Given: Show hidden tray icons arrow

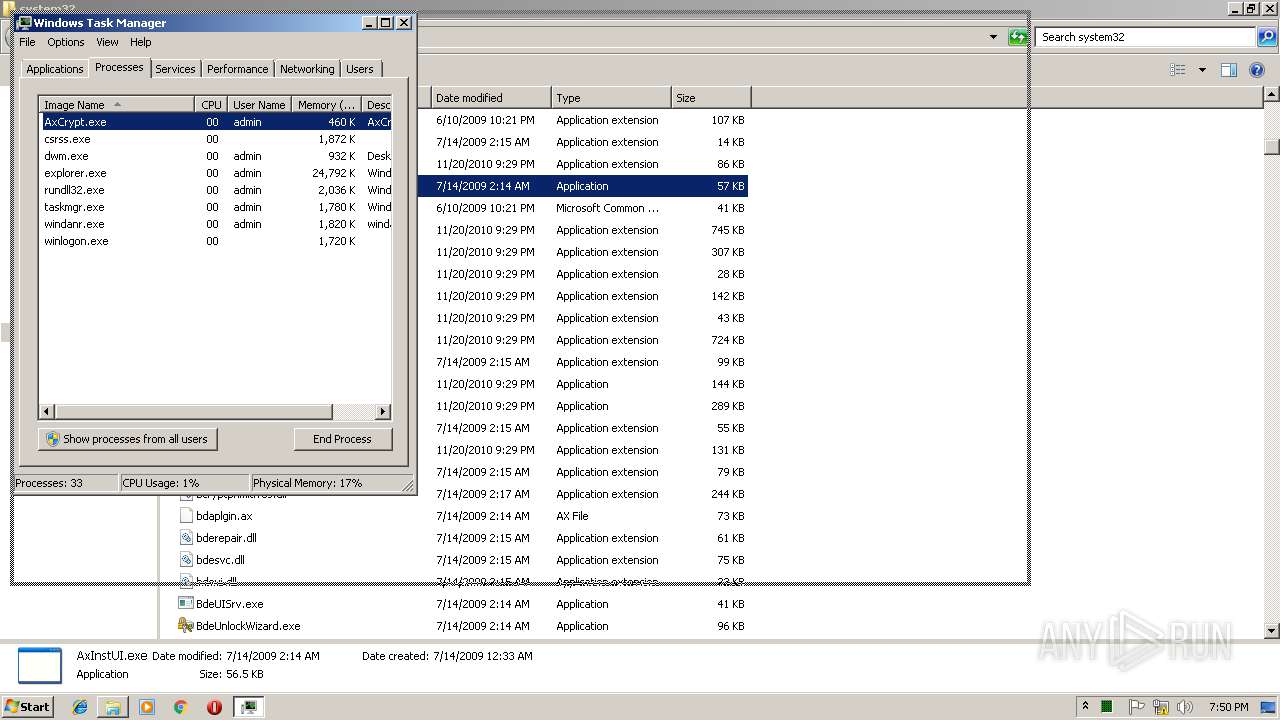Looking at the screenshot, I should coord(1086,706).
